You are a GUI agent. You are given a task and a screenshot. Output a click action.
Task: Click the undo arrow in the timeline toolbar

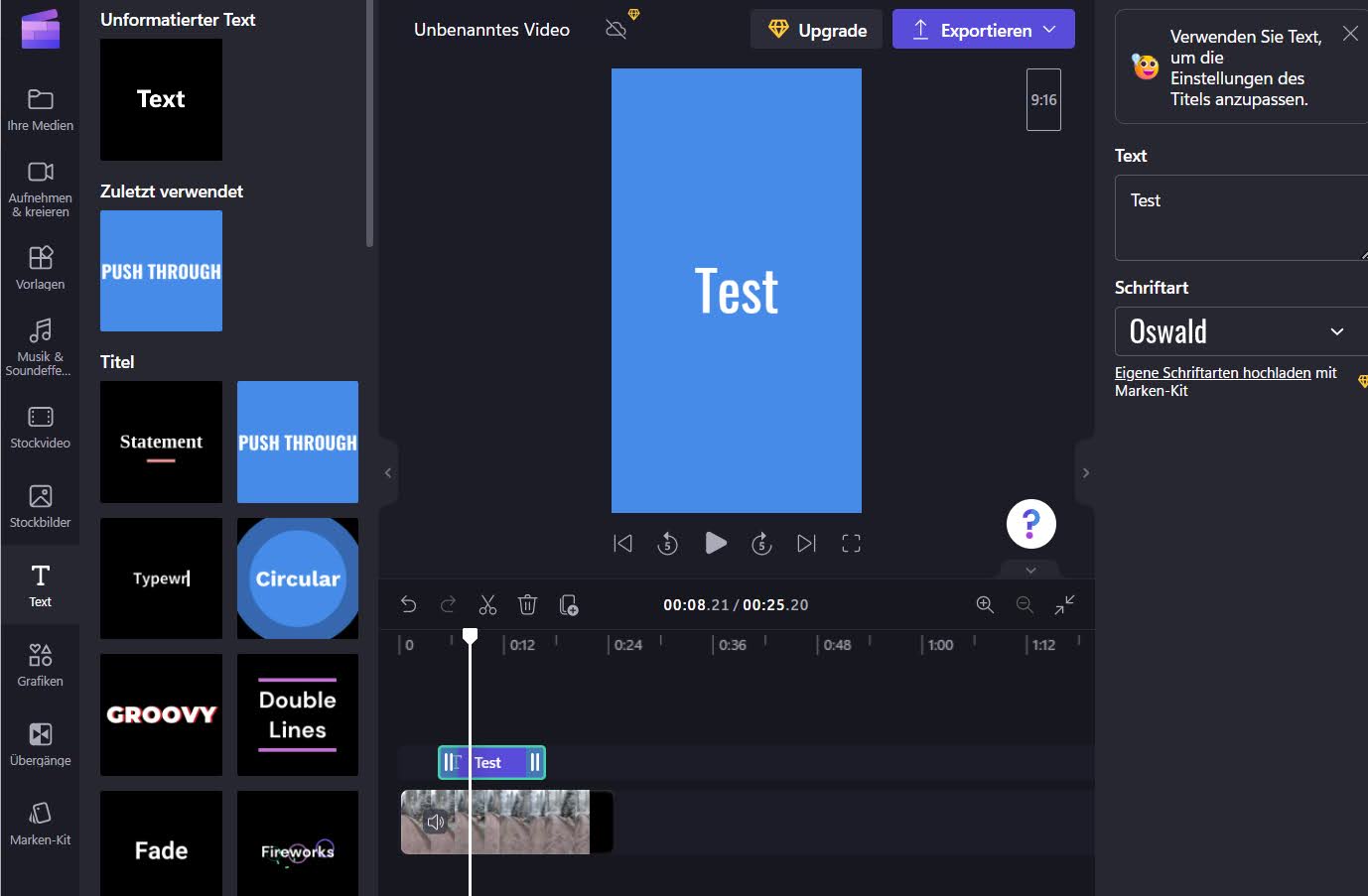[x=408, y=604]
